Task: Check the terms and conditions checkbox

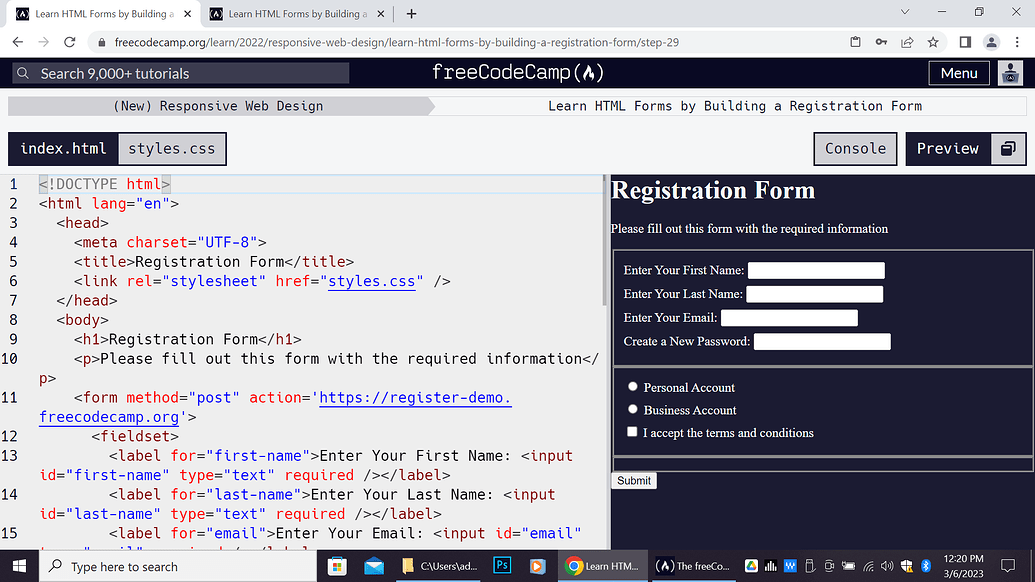Action: tap(632, 431)
